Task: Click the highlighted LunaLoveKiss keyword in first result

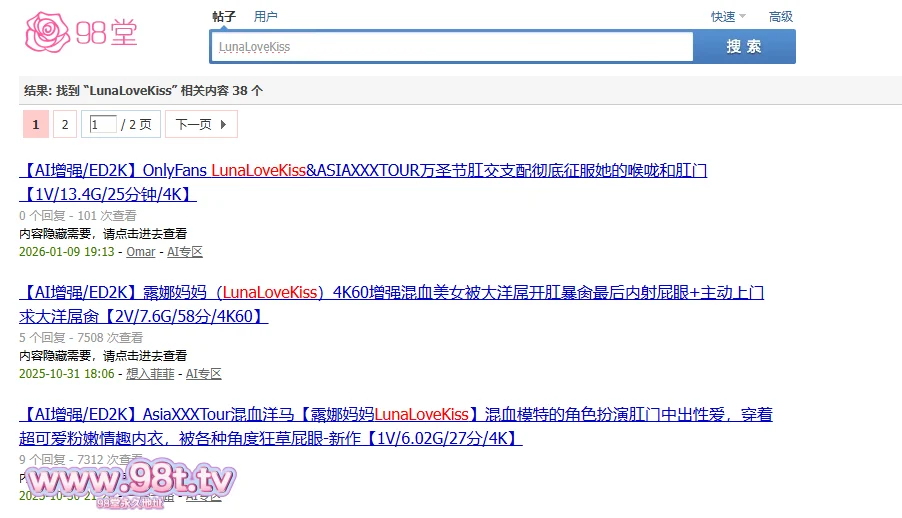Action: tap(258, 171)
